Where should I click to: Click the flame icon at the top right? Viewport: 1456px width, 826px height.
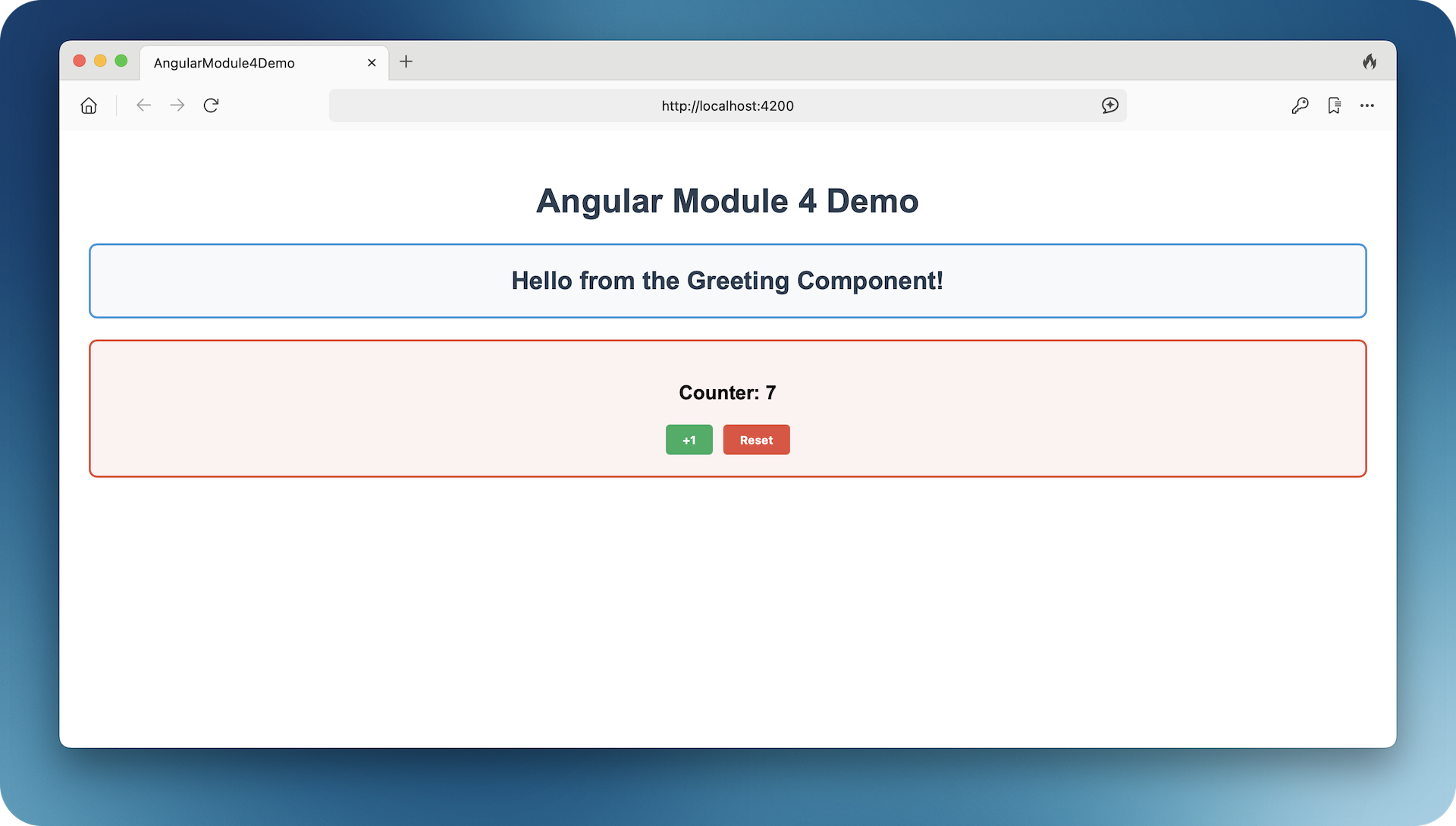click(x=1370, y=61)
